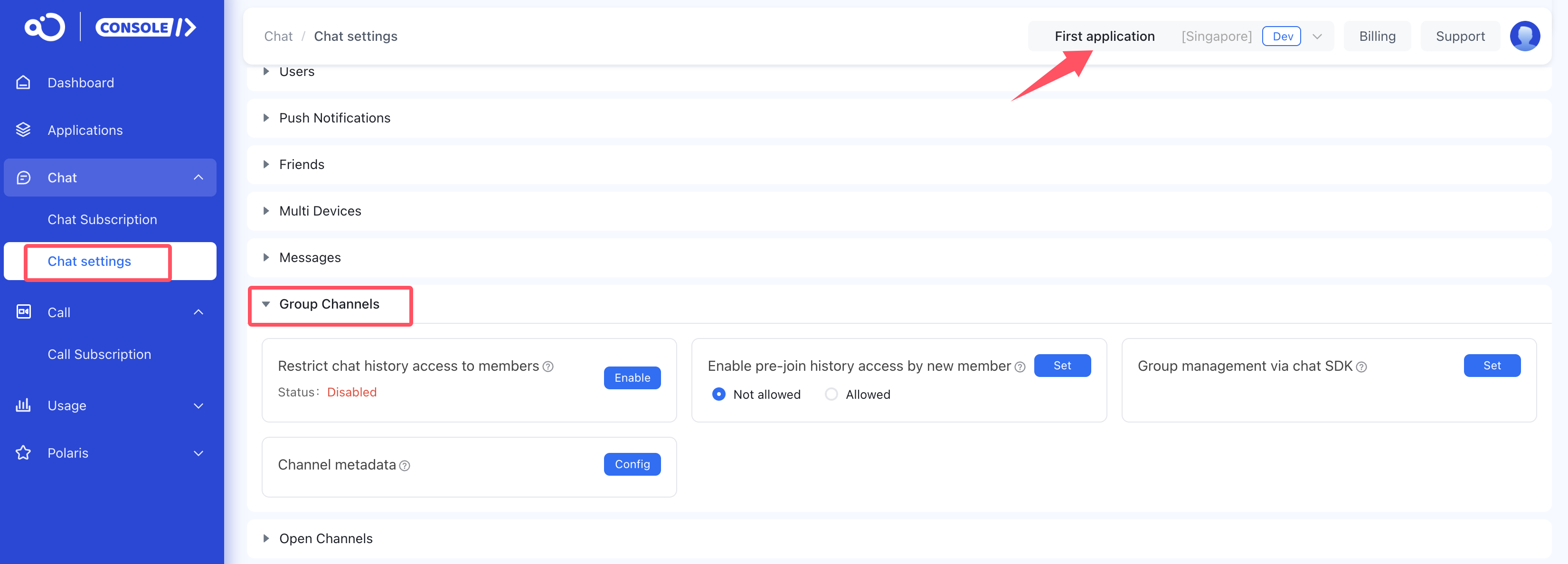
Task: Expand the Push Notifications section
Action: (x=334, y=118)
